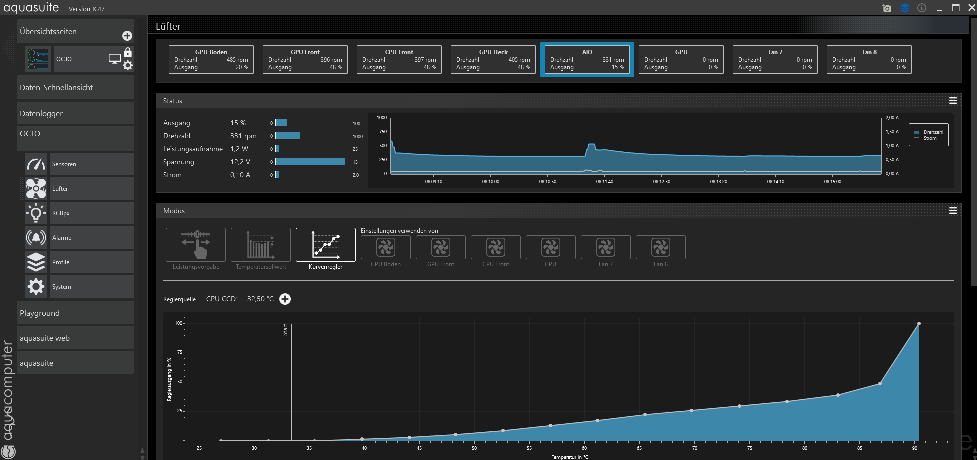
Task: Open the Lüfter fan icon
Action: [x=36, y=188]
